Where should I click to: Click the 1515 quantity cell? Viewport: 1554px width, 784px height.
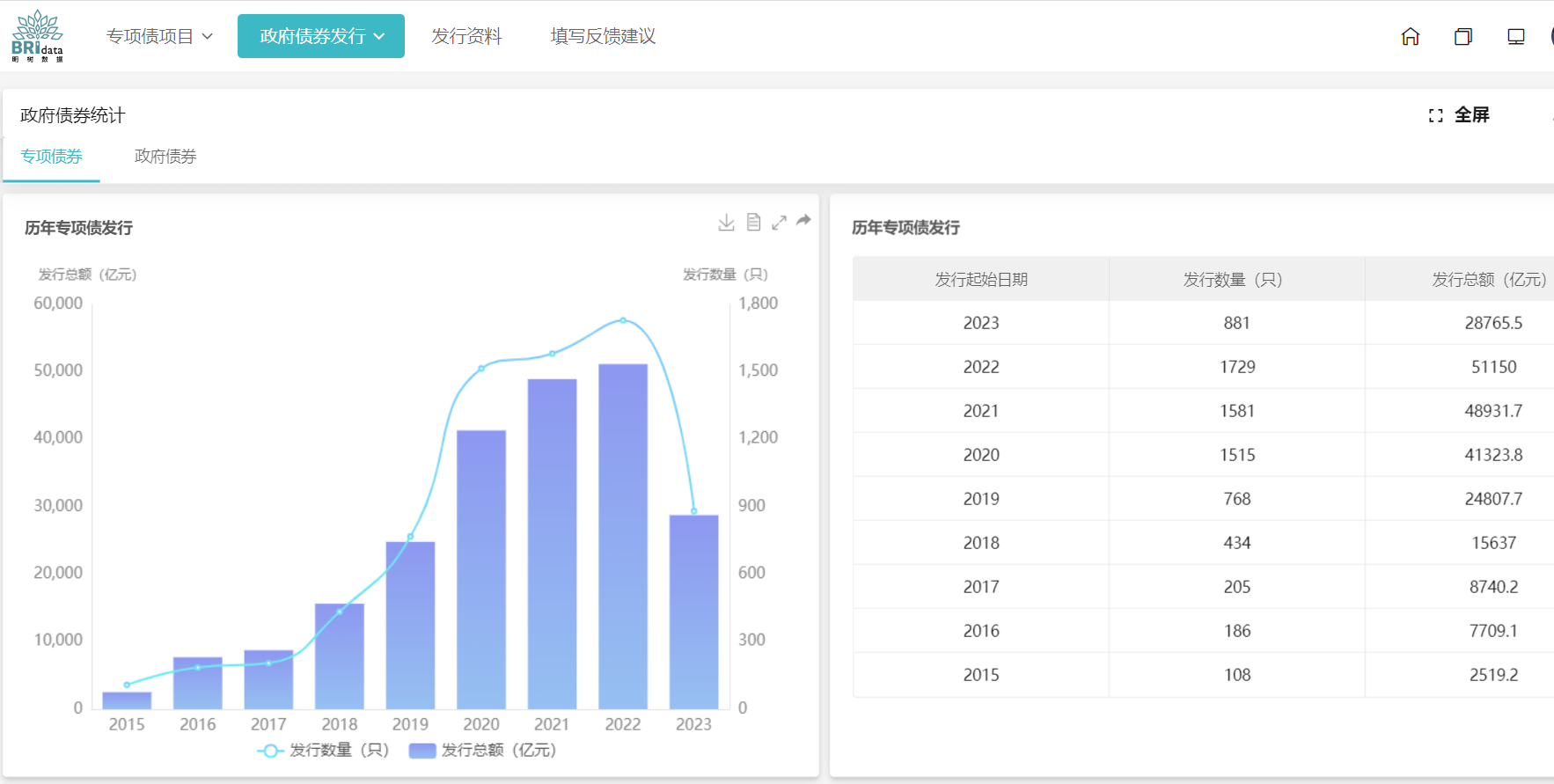[x=1237, y=455]
